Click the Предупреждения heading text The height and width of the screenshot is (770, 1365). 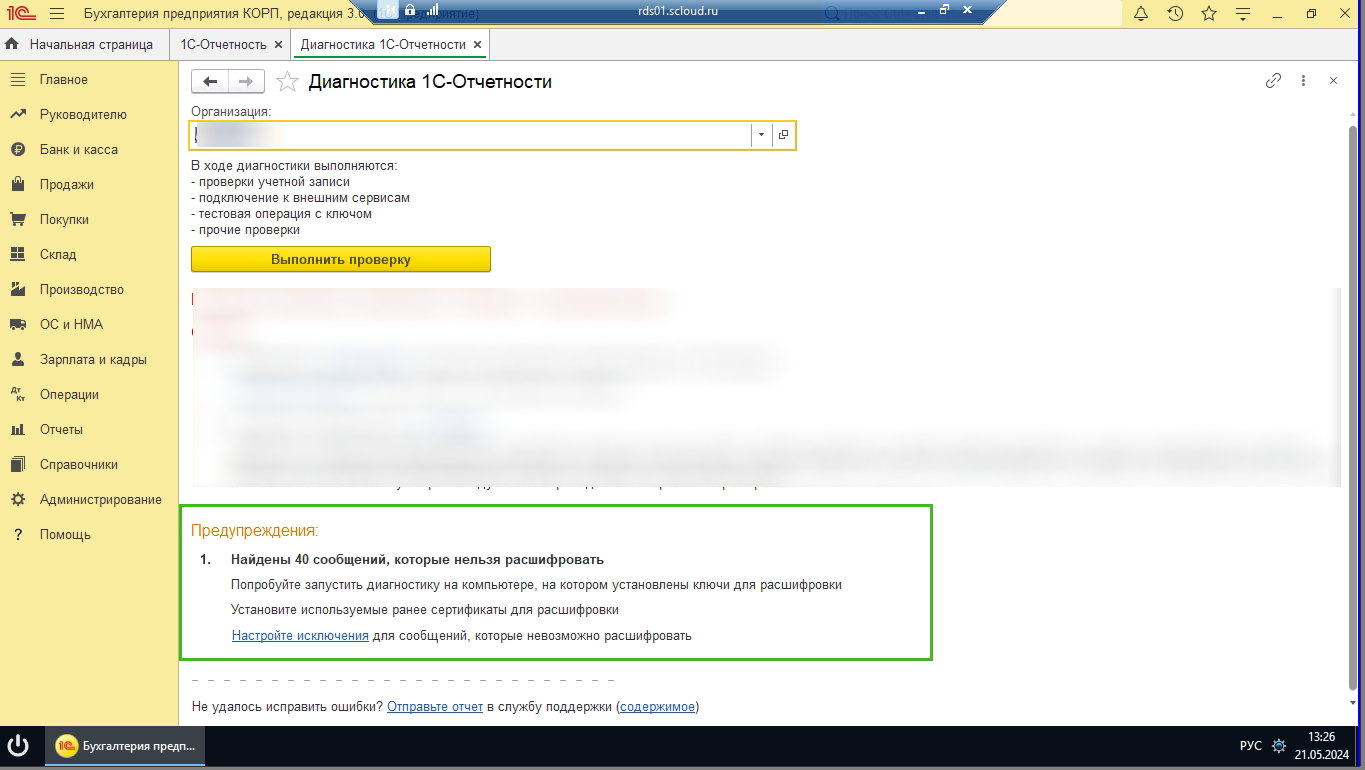click(x=255, y=531)
